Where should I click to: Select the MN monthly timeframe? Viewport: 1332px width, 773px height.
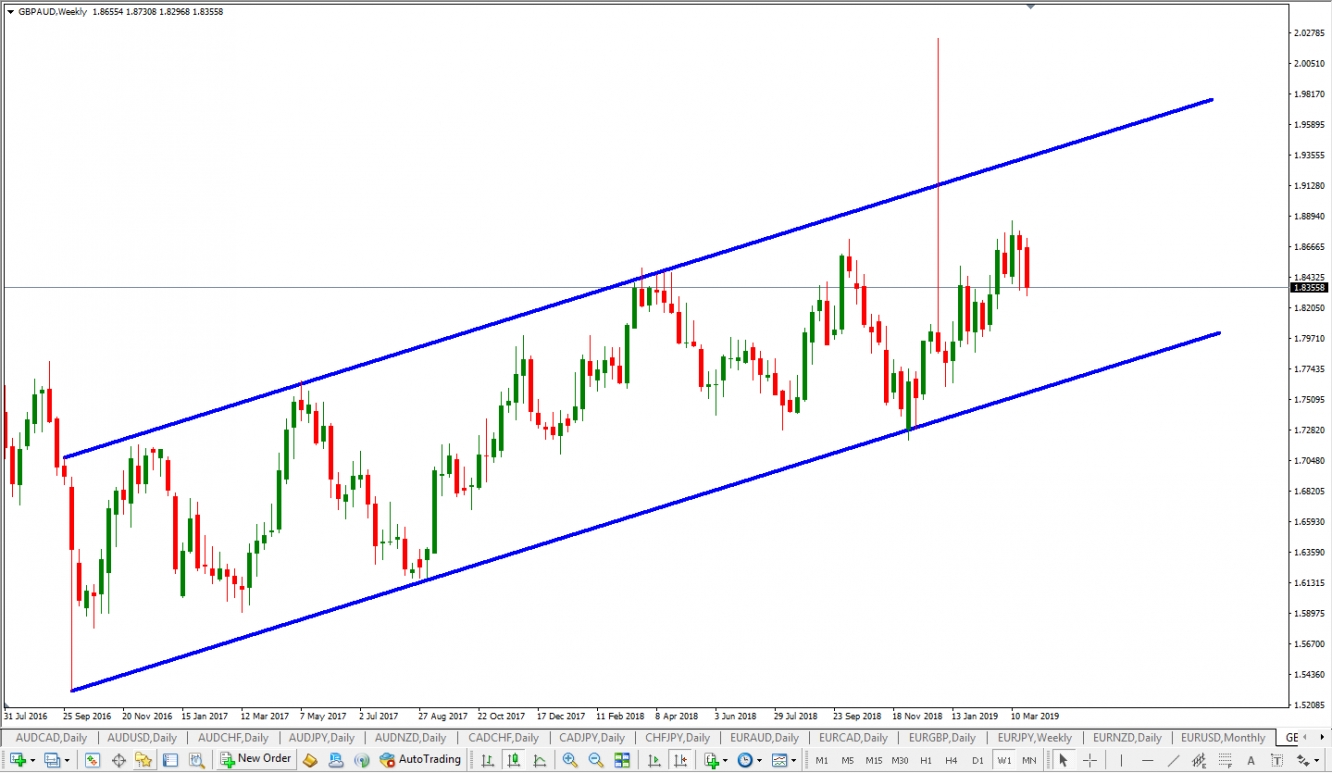point(1029,760)
